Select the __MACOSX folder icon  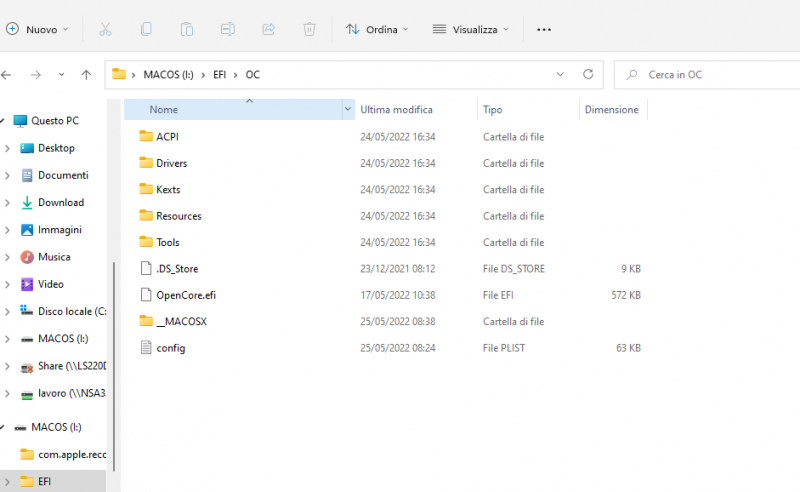146,321
